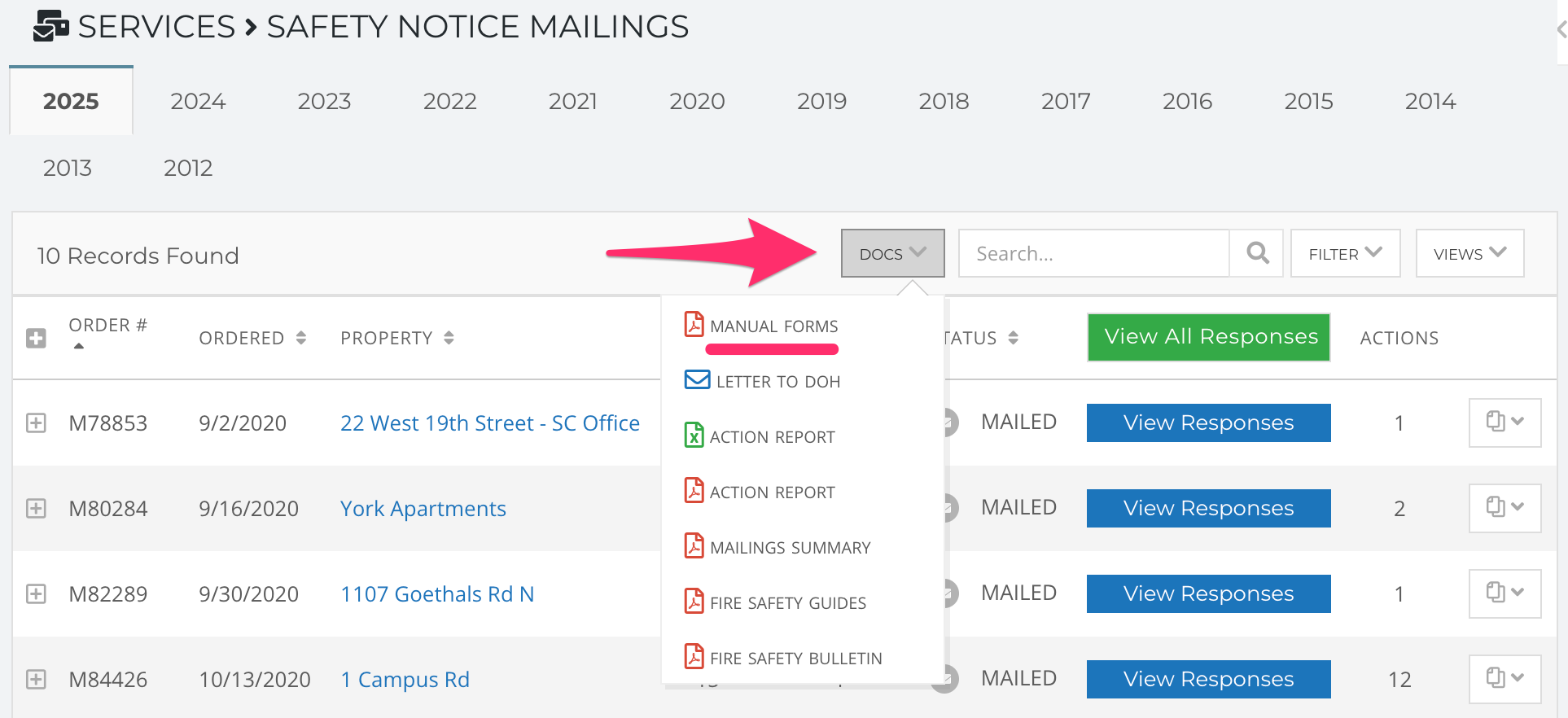Switch to the 2019 tab
Screen dimensions: 1568x718
tap(821, 101)
